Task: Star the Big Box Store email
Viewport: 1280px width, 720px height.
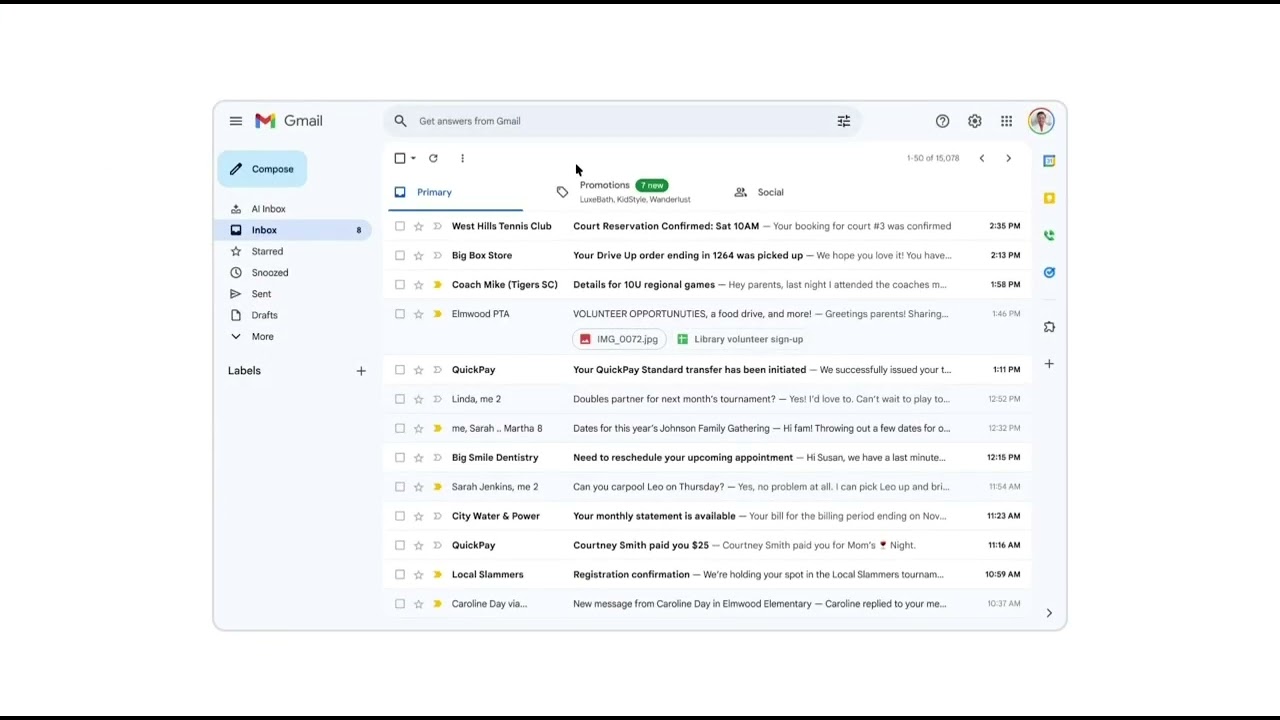Action: (x=419, y=255)
